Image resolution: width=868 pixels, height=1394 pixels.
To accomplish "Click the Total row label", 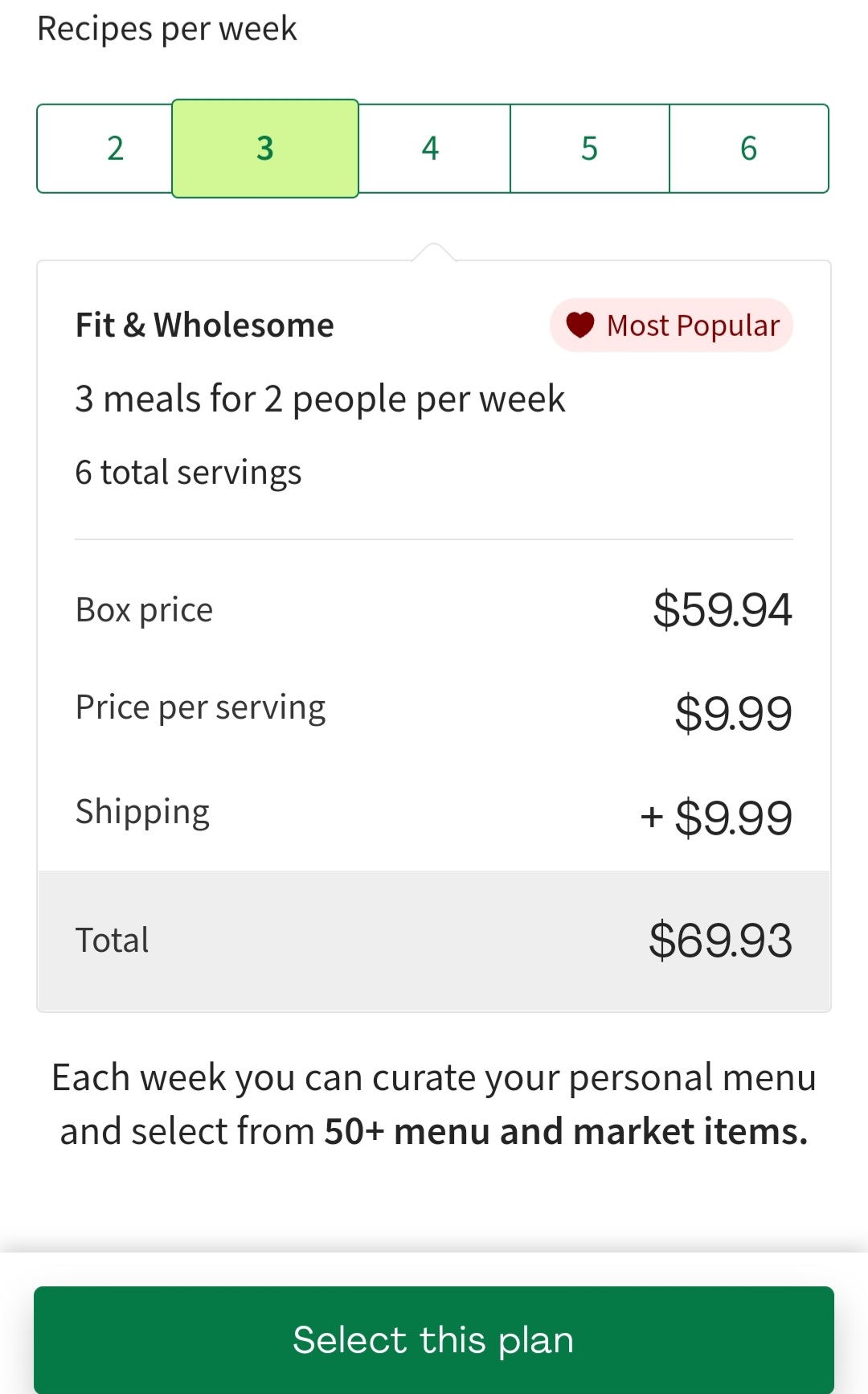I will (x=113, y=940).
